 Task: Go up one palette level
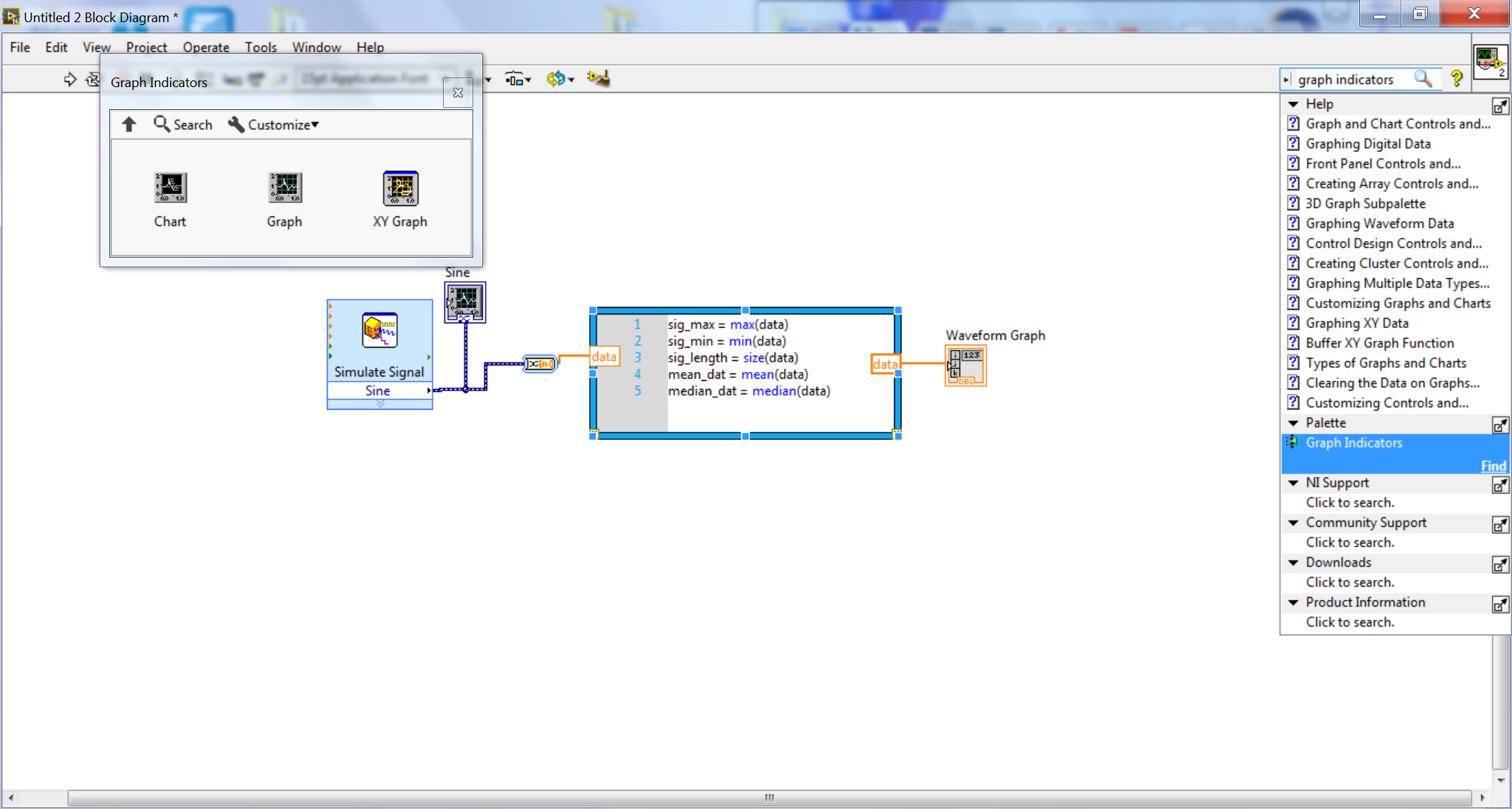[129, 124]
